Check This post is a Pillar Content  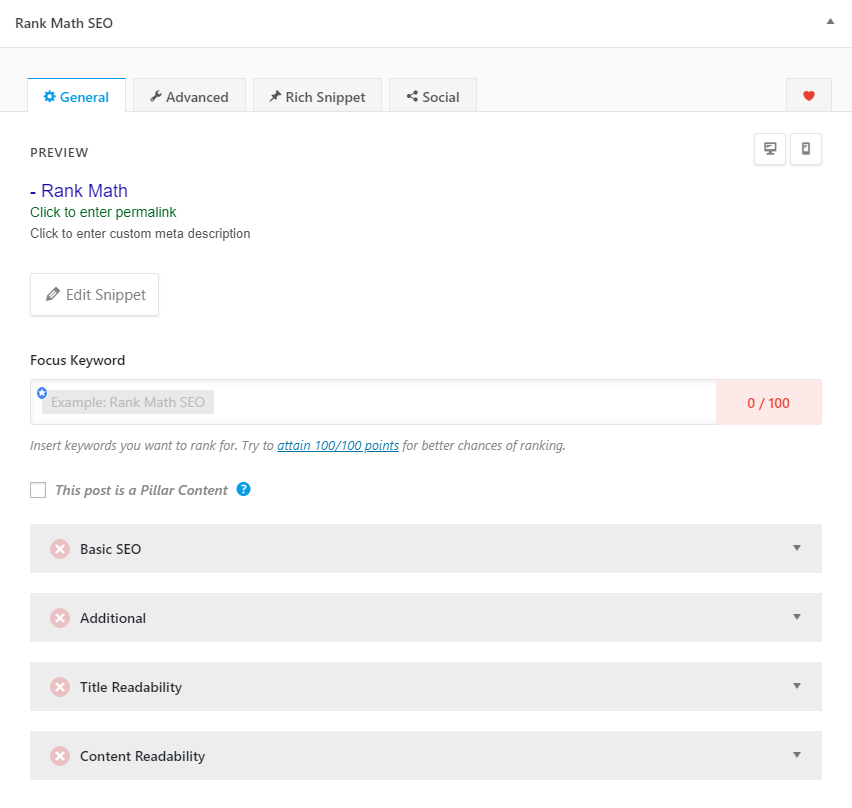pos(38,490)
